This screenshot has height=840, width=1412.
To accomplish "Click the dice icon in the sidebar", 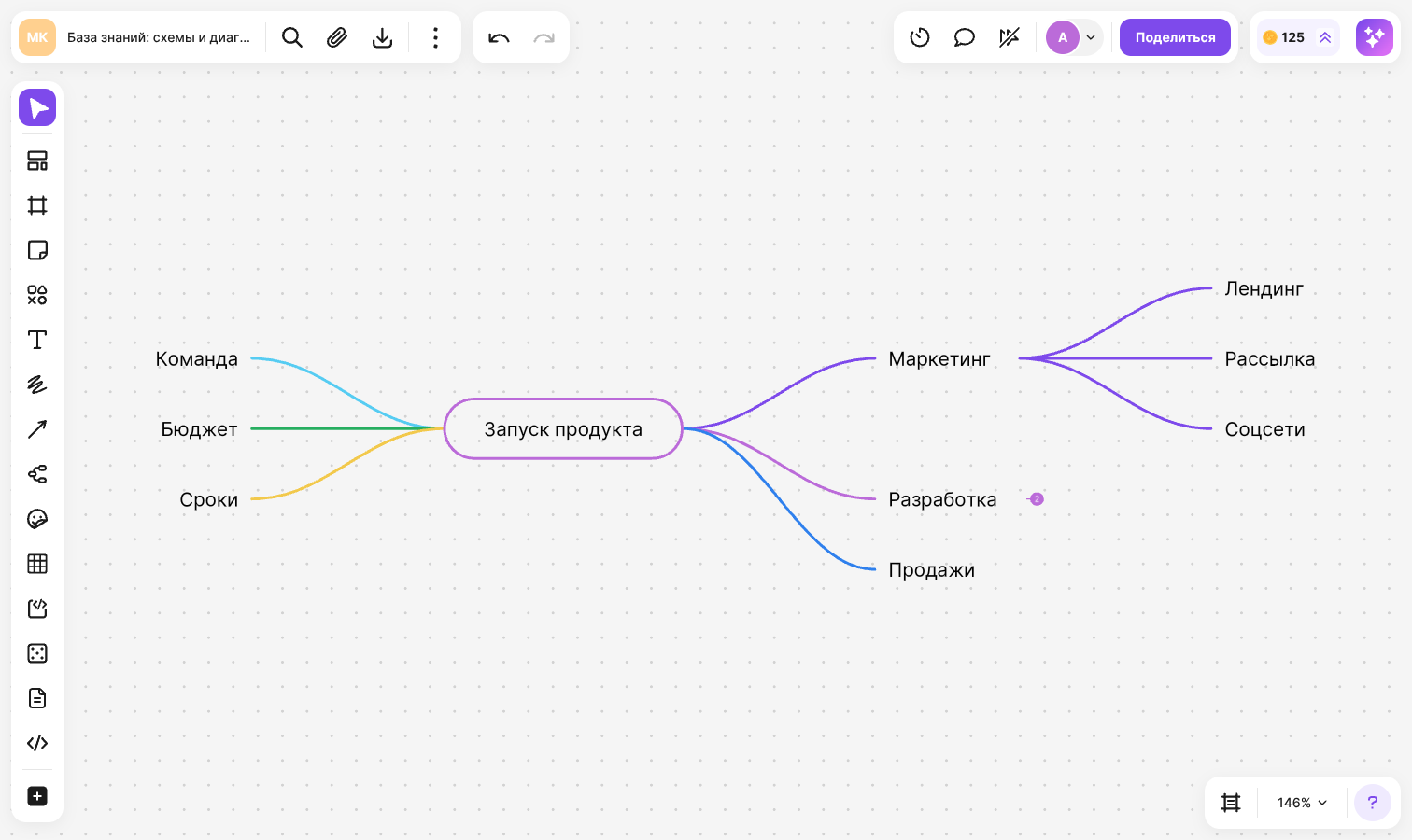I will pos(37,653).
